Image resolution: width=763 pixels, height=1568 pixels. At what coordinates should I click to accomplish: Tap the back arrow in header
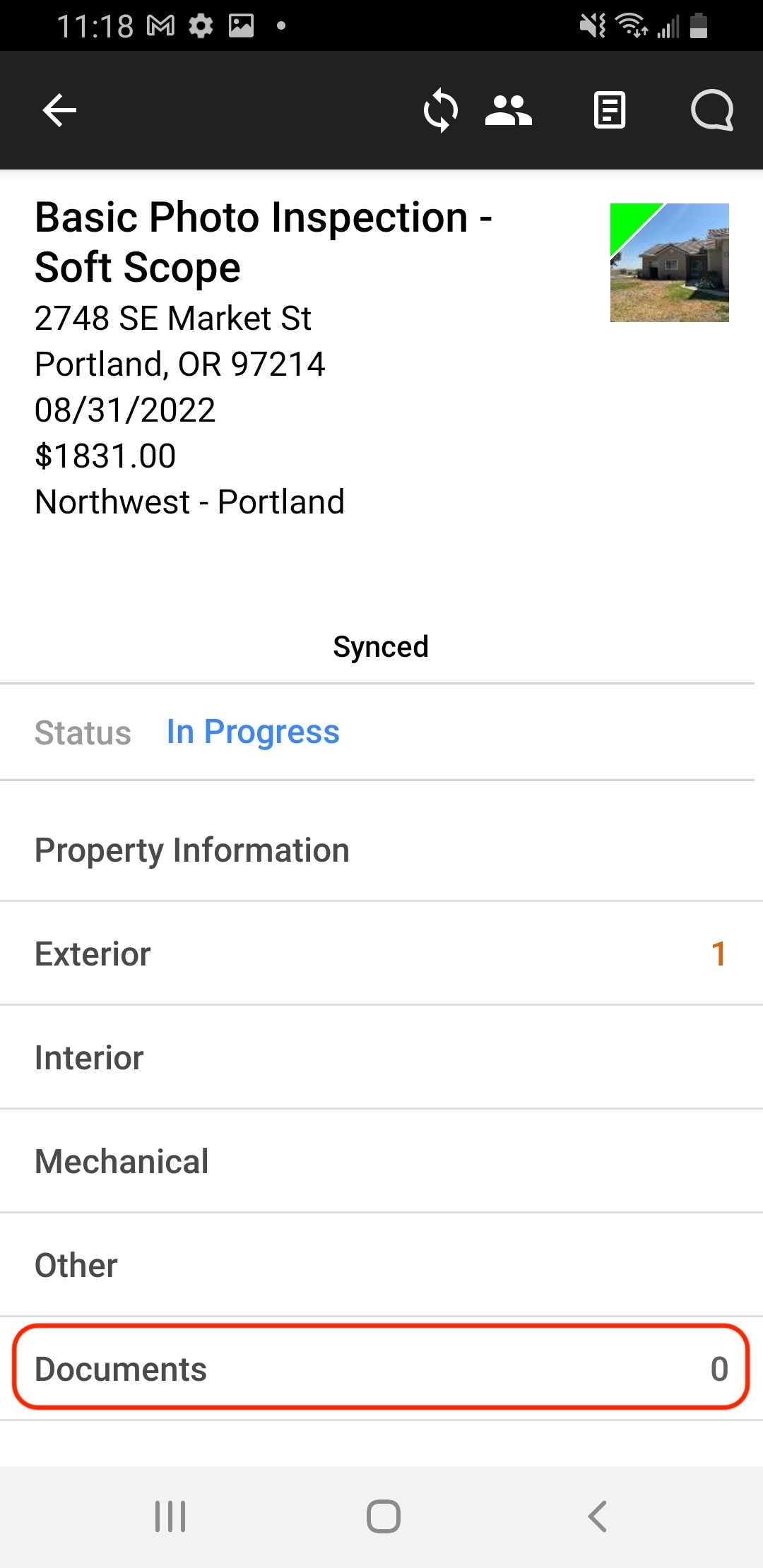[59, 111]
